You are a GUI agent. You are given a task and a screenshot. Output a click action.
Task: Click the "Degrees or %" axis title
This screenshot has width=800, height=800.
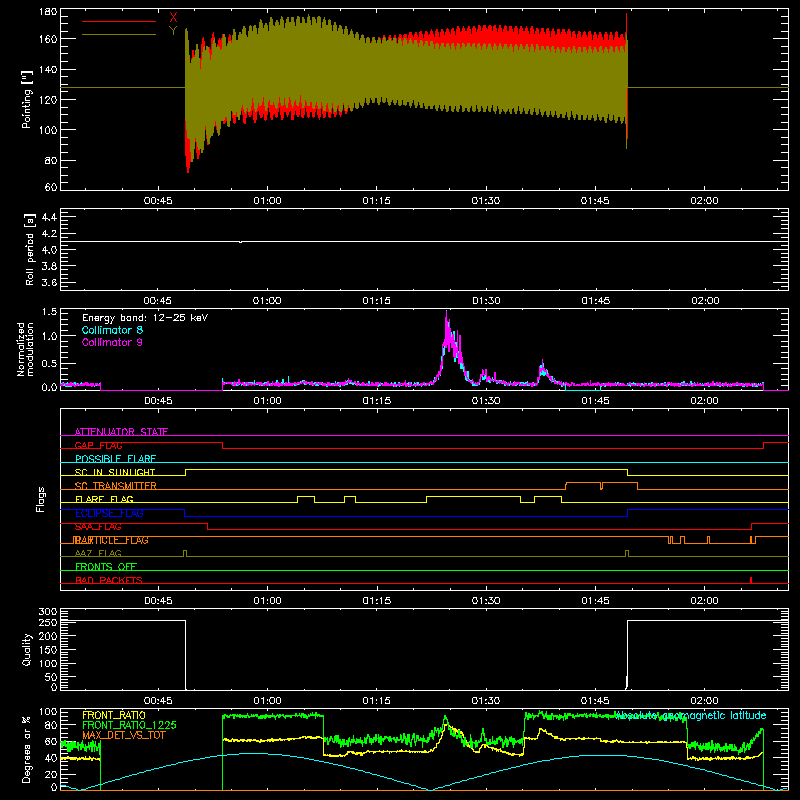[x=27, y=749]
